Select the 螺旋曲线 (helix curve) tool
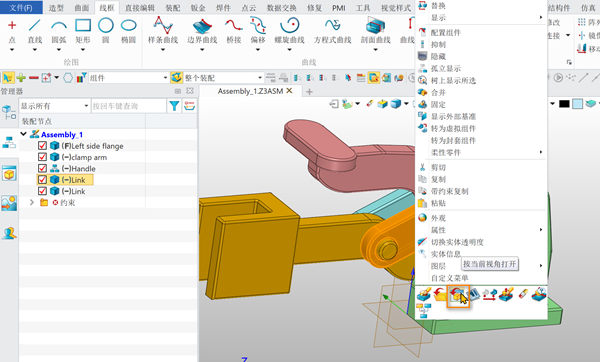Screen dimensions: 600x362 point(289,31)
